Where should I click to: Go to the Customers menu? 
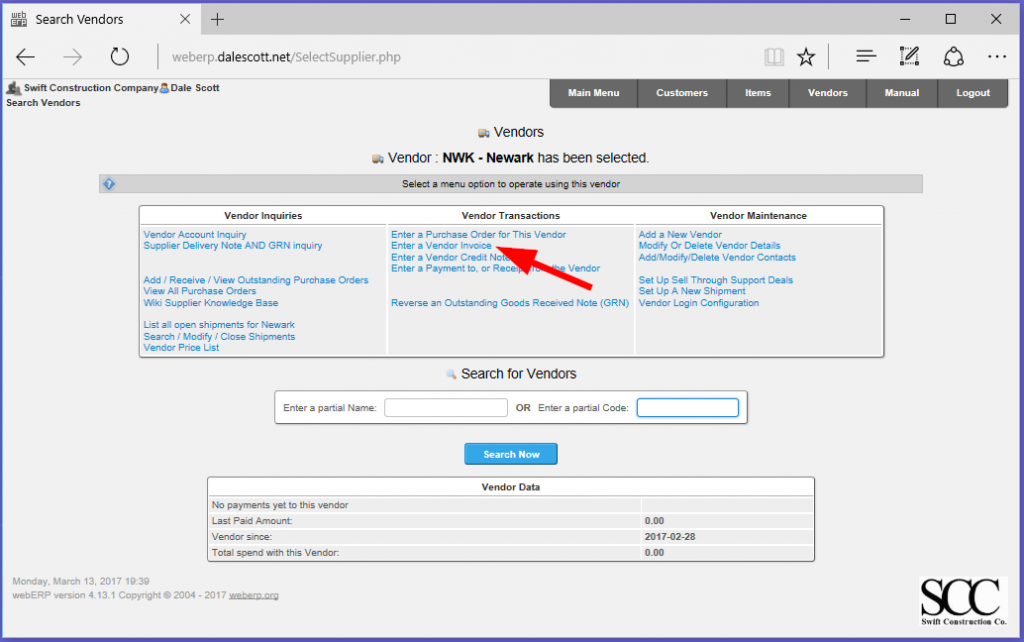[682, 93]
